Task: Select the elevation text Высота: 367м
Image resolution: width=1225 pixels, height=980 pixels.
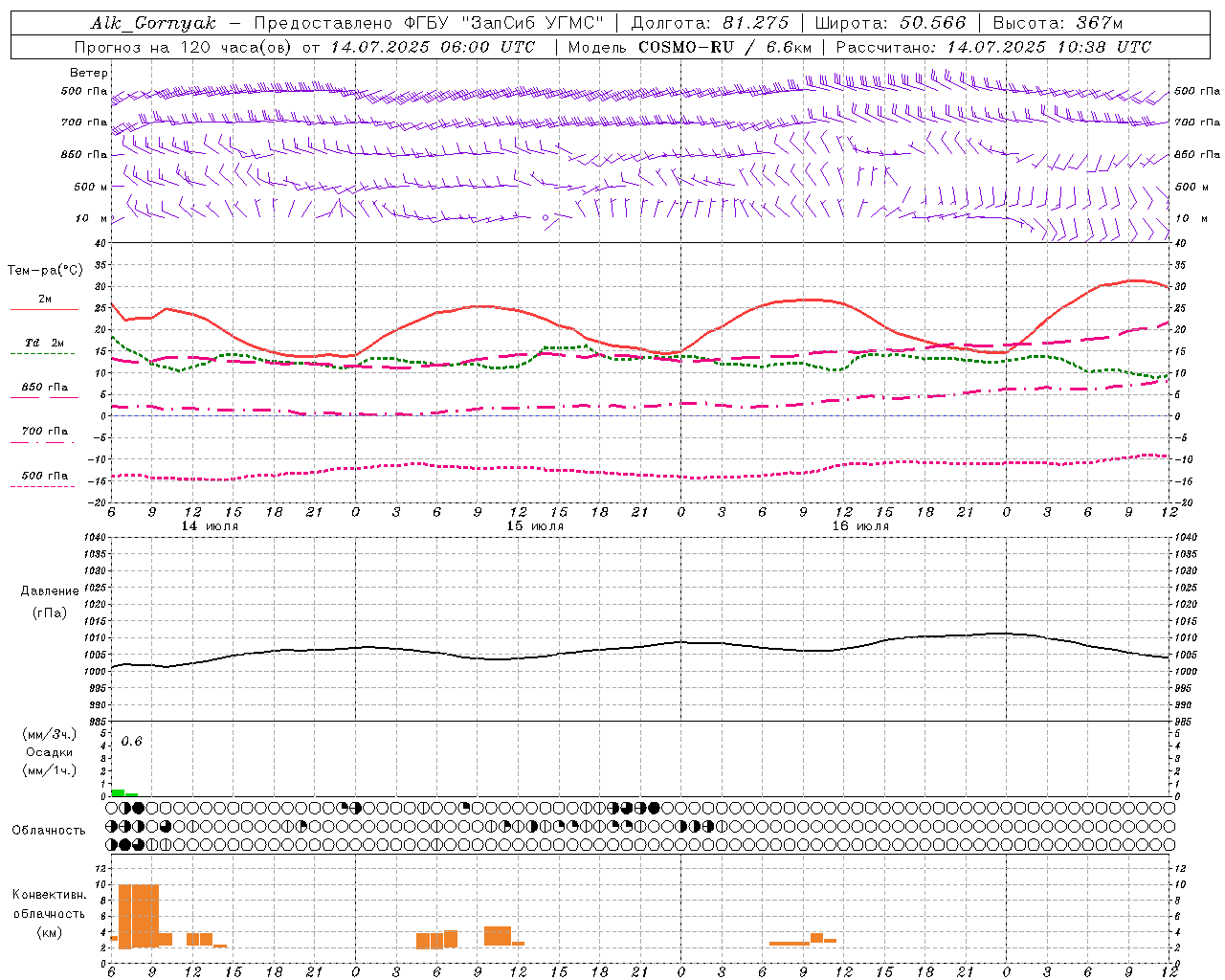Action: tap(1058, 23)
